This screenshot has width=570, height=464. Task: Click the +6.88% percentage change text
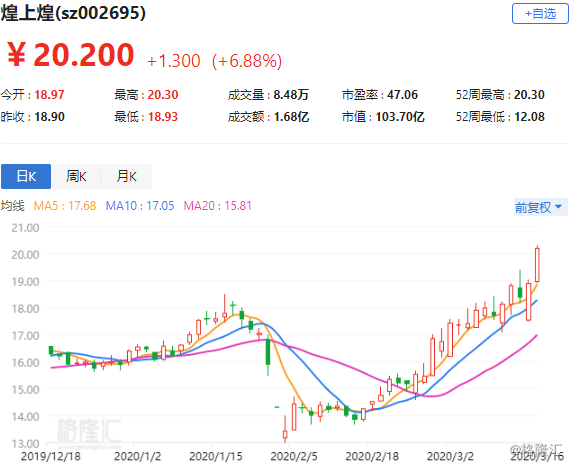point(247,61)
